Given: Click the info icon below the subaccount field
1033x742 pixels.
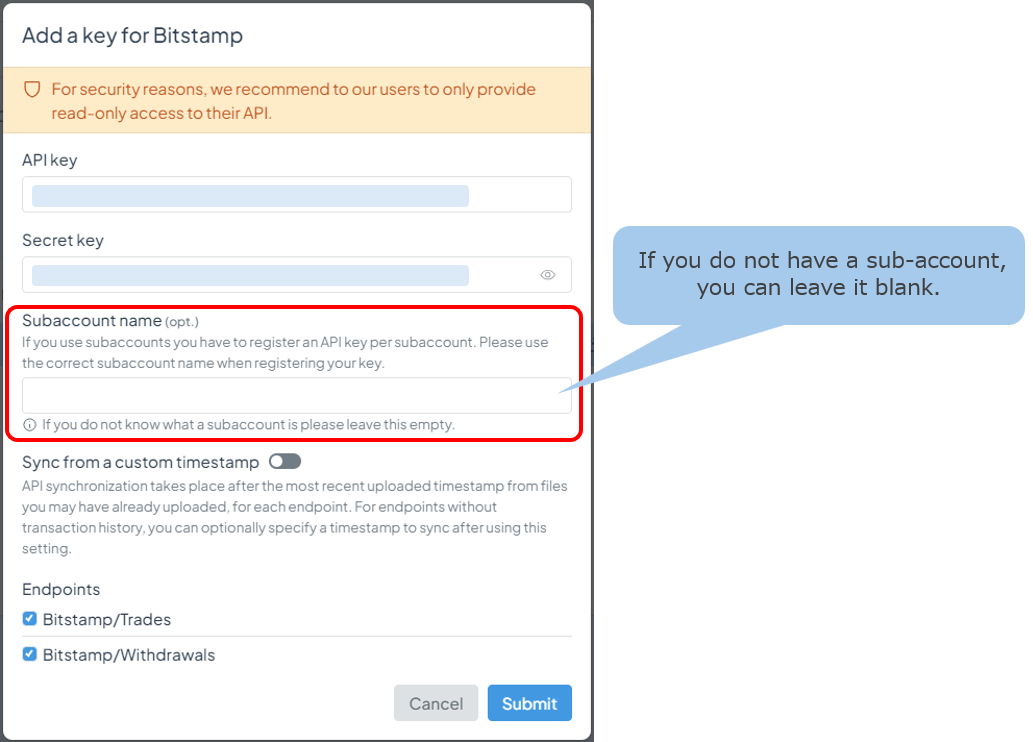Looking at the screenshot, I should tap(30, 425).
